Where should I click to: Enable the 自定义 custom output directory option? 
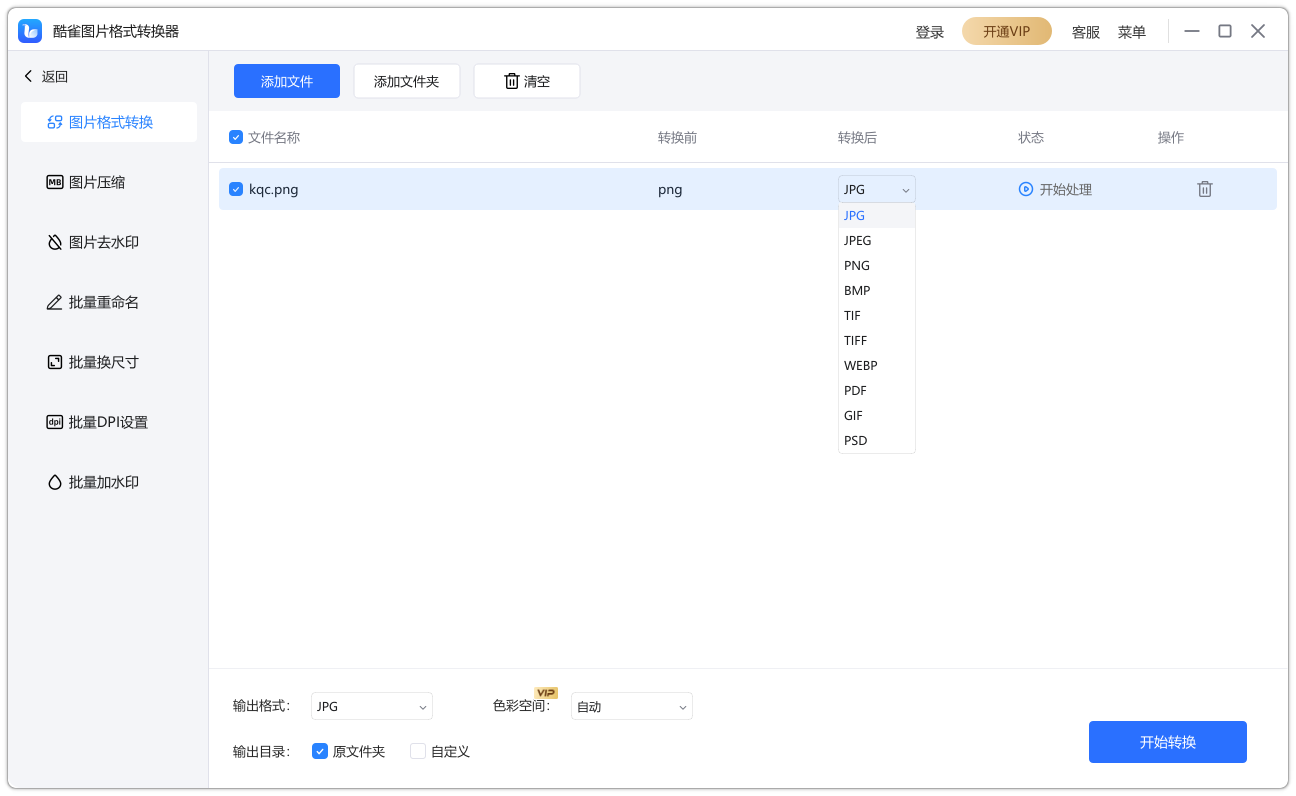(417, 751)
